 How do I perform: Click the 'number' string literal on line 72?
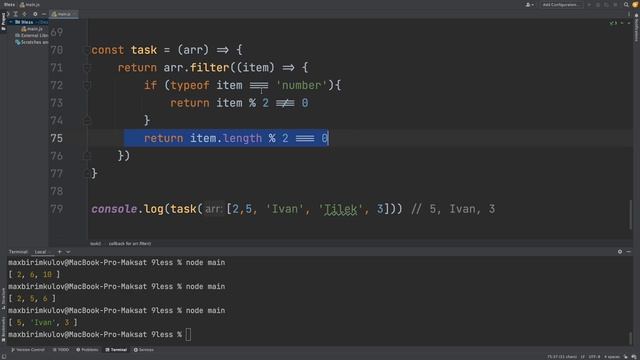point(302,85)
